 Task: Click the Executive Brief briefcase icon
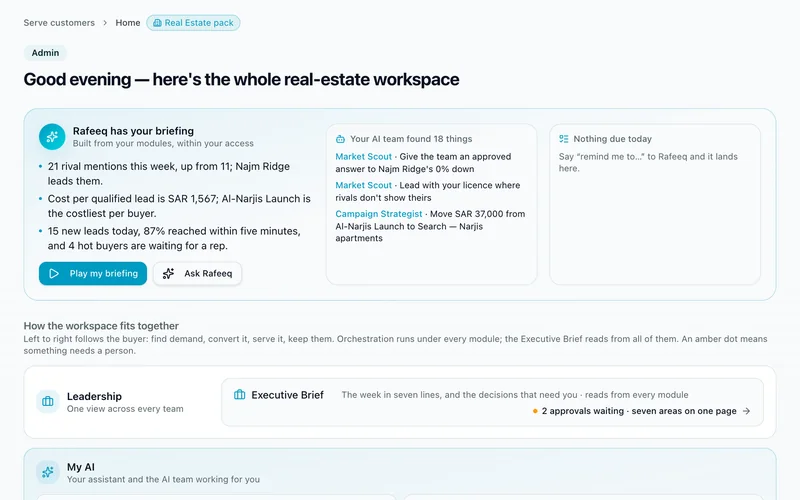(239, 394)
